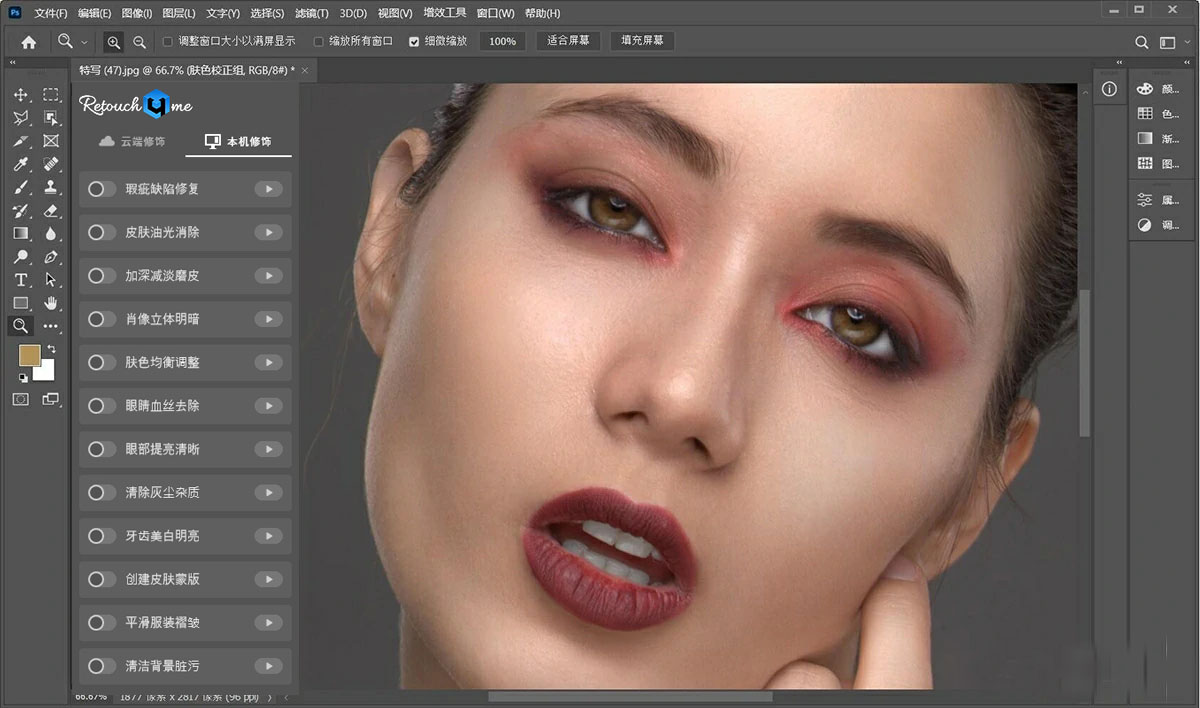Open the 滤镜(T) menu
Screen dimensions: 1200x708
tap(310, 14)
